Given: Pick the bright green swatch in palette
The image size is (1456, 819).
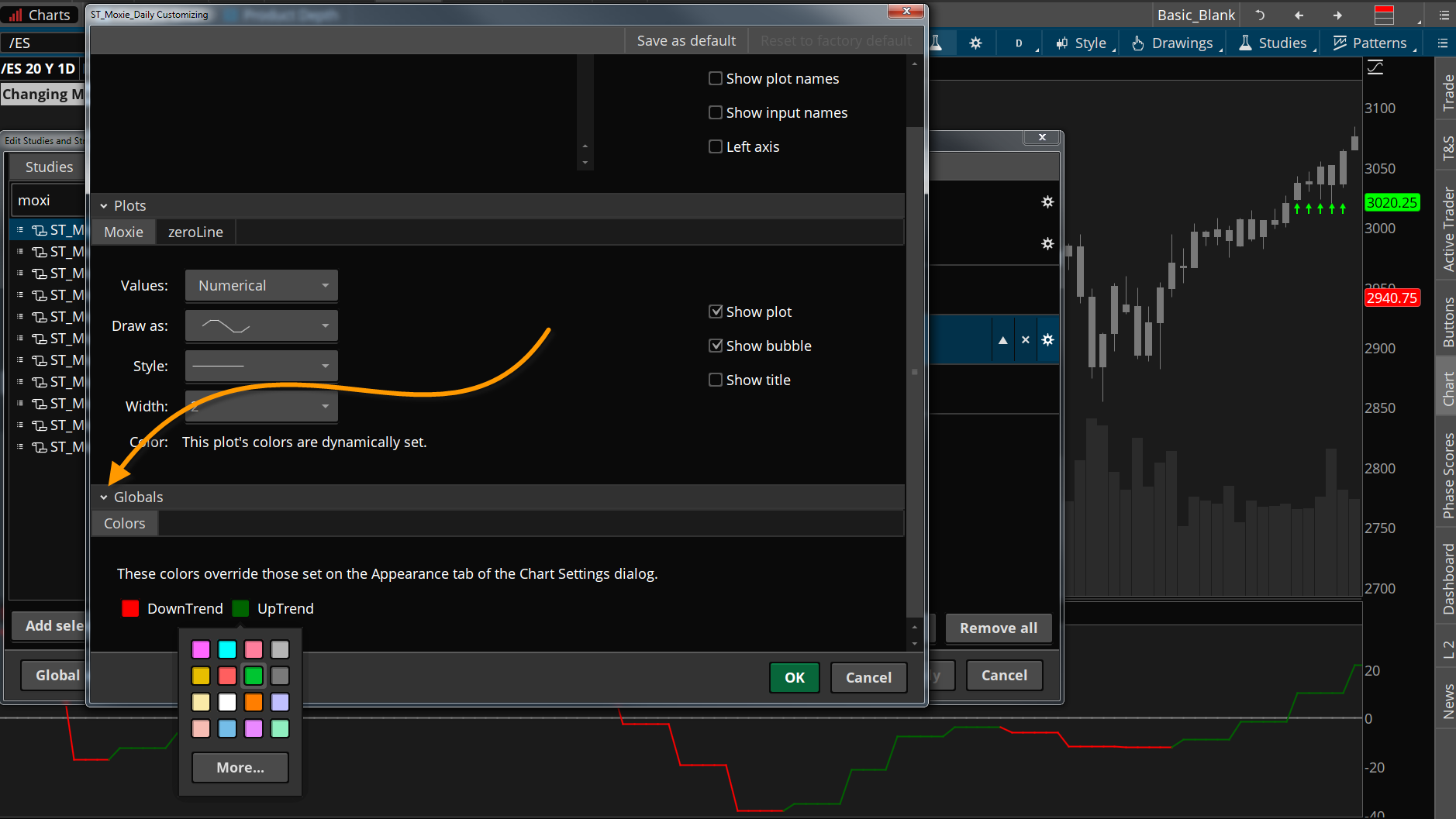Looking at the screenshot, I should point(254,676).
